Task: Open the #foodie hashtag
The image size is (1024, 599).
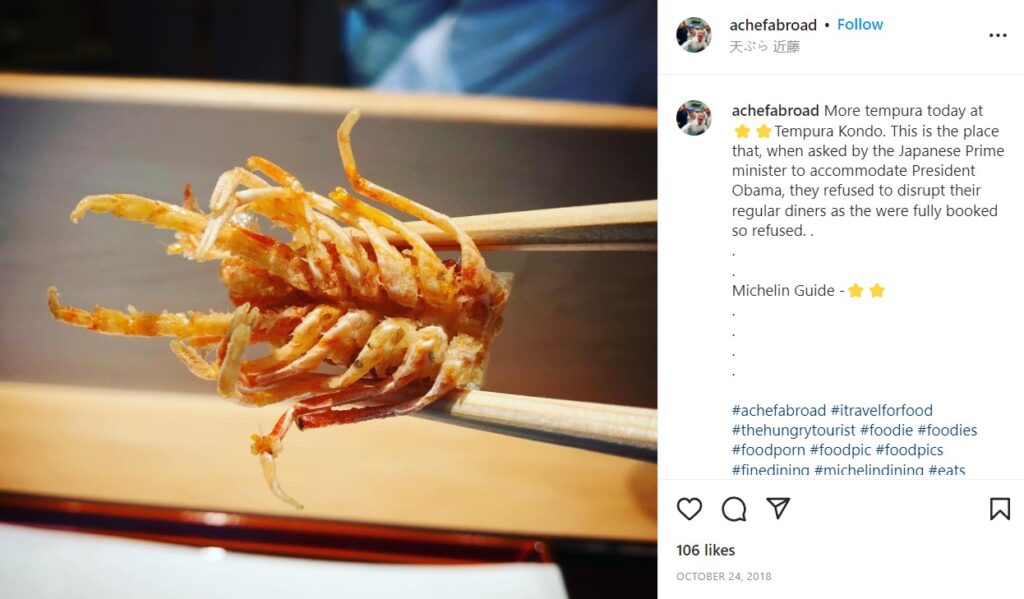Action: pos(886,430)
